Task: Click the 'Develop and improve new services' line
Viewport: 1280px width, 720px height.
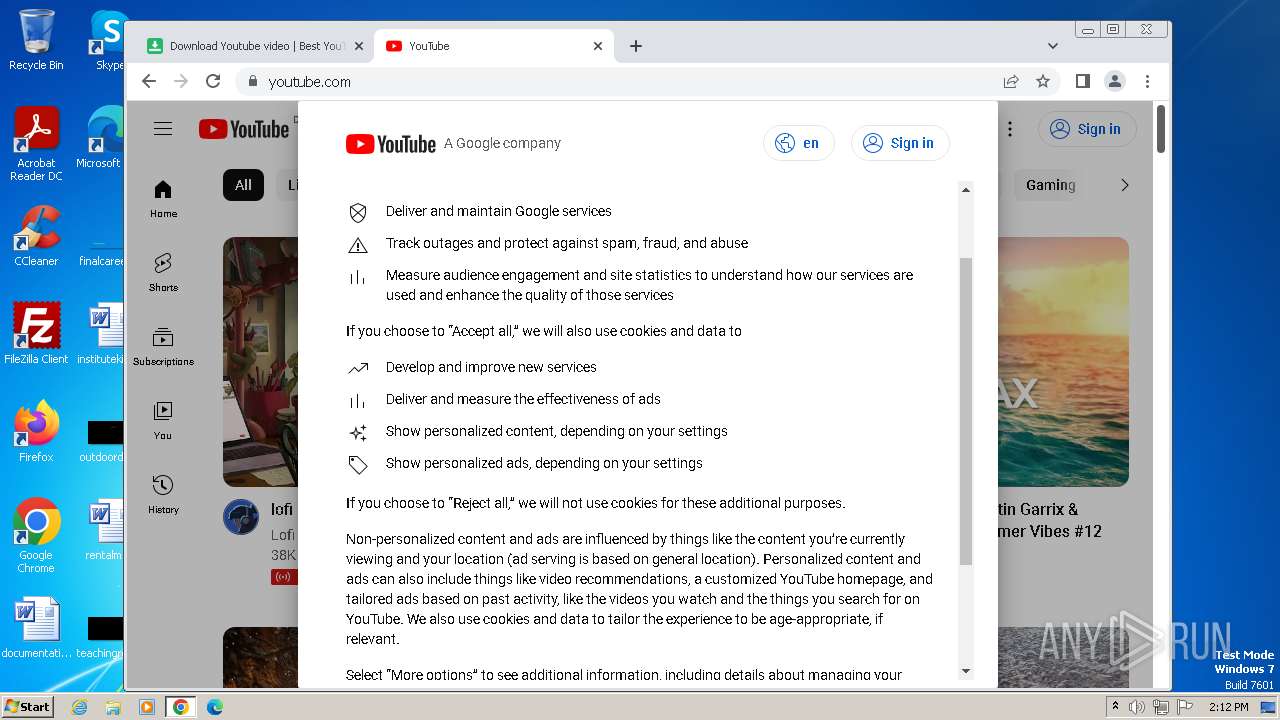Action: click(491, 367)
